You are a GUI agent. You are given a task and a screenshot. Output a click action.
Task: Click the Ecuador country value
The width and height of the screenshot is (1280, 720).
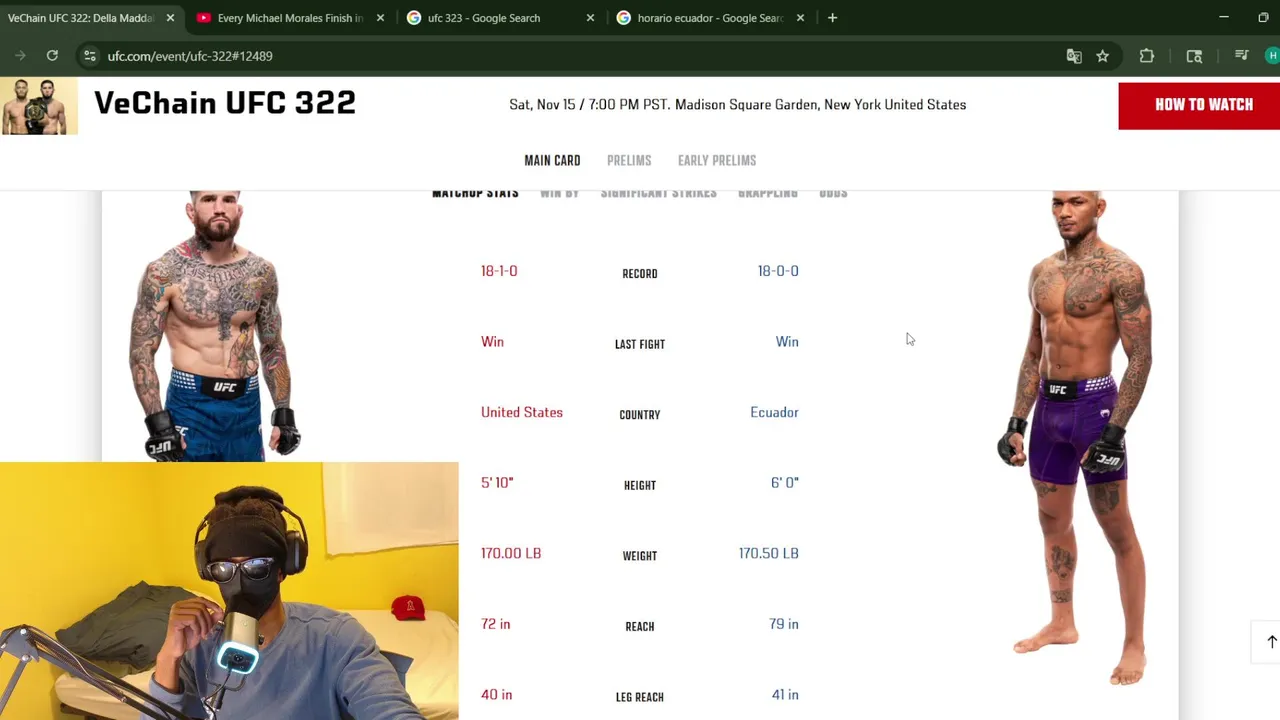(x=775, y=412)
